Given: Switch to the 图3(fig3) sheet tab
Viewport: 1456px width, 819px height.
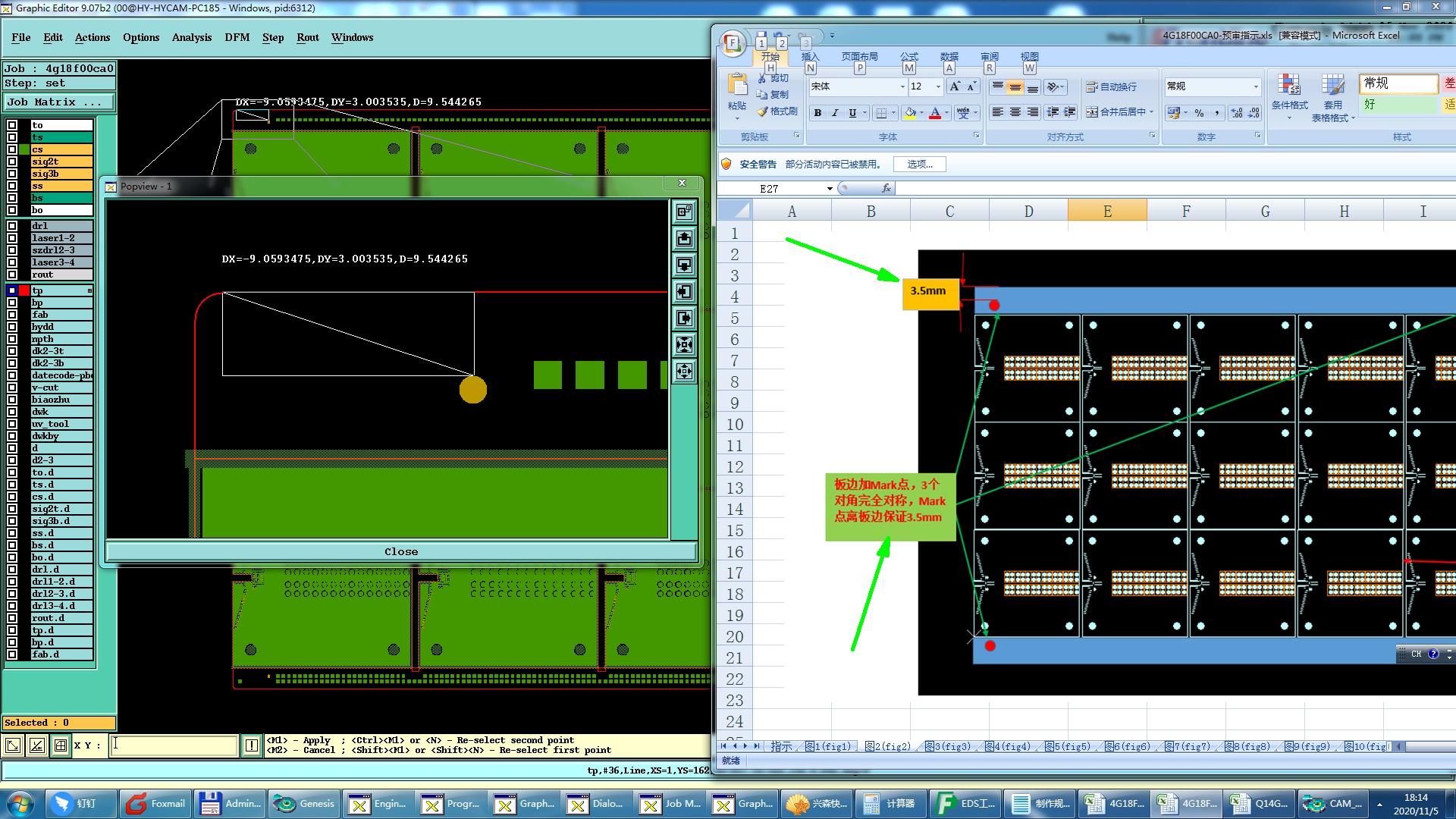Looking at the screenshot, I should (948, 746).
